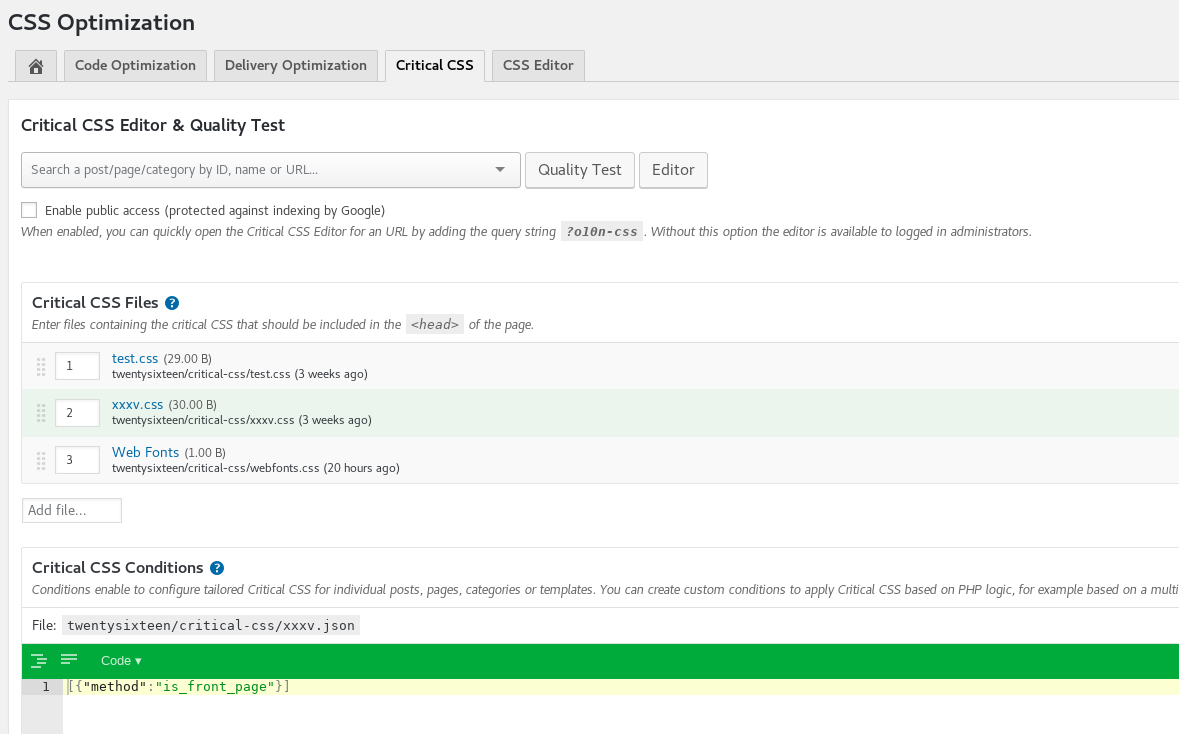Open the test.css file link

[x=135, y=358]
